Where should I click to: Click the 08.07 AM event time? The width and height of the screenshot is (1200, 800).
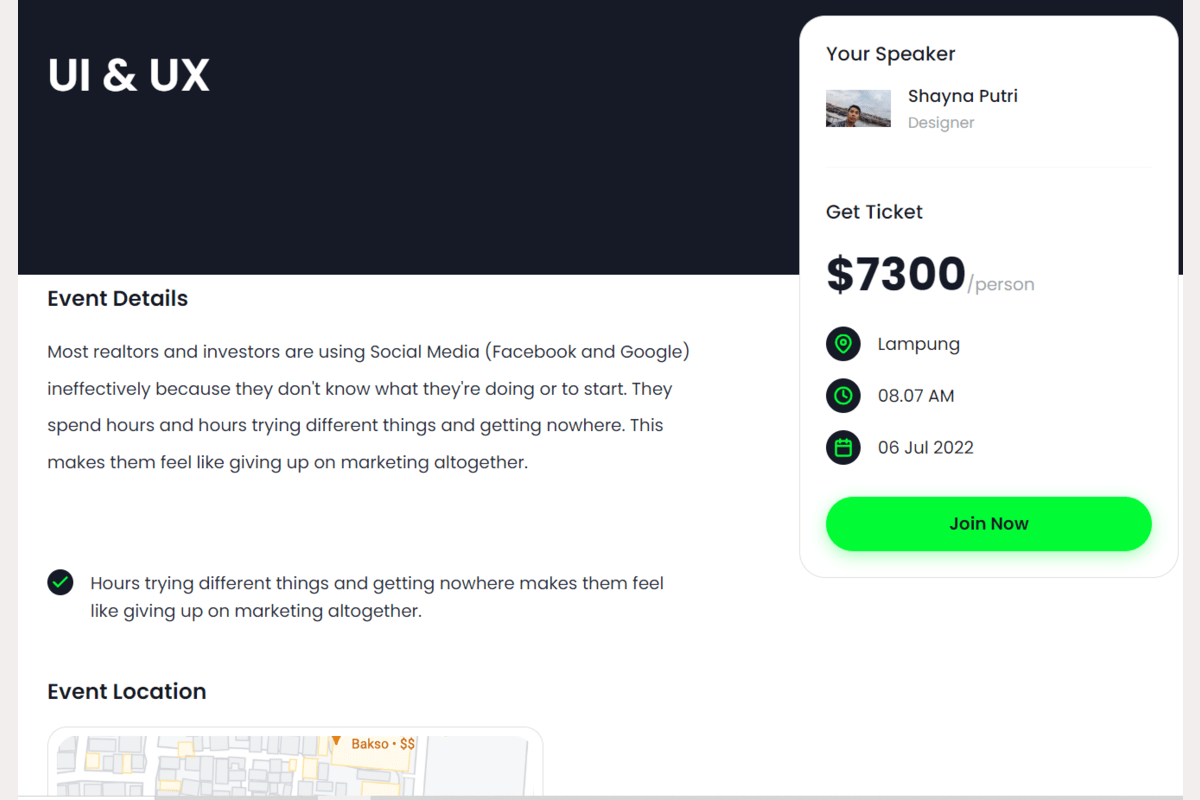tap(916, 396)
